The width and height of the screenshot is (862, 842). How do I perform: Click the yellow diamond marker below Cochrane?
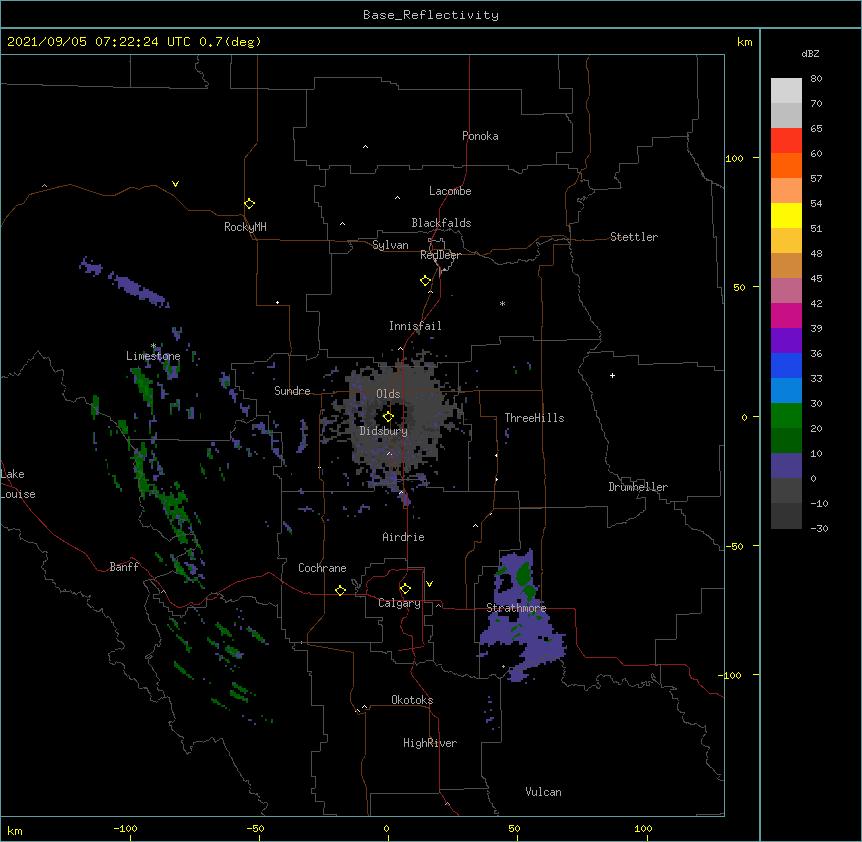tap(340, 590)
